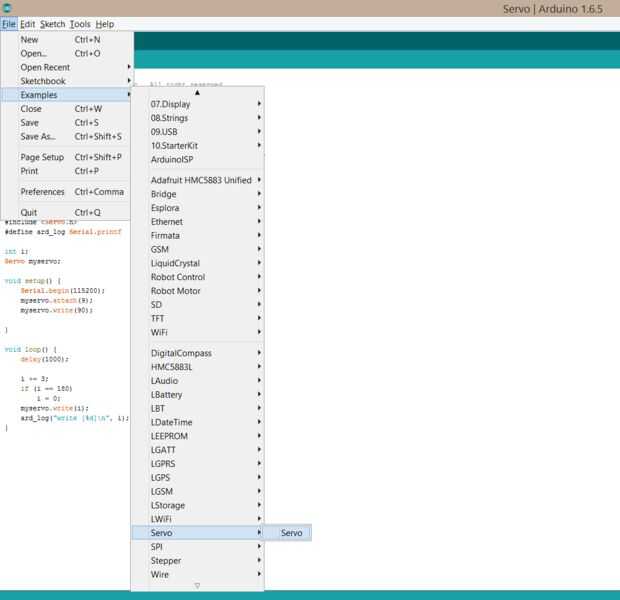Expand 08.Strings examples
620x600 pixels.
tap(198, 118)
